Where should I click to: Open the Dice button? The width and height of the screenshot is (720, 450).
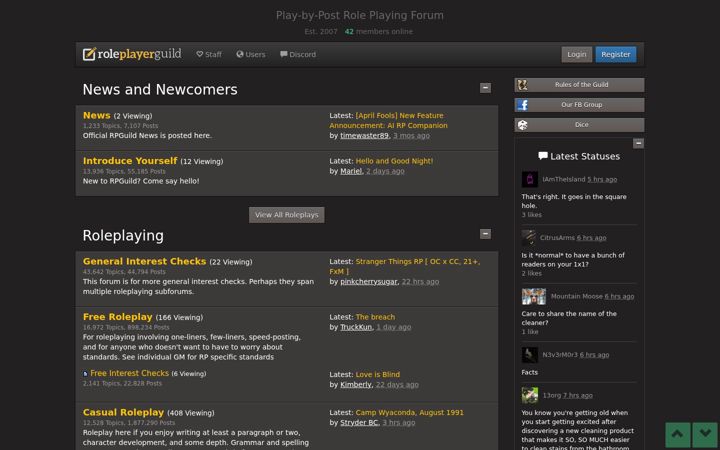coord(579,125)
